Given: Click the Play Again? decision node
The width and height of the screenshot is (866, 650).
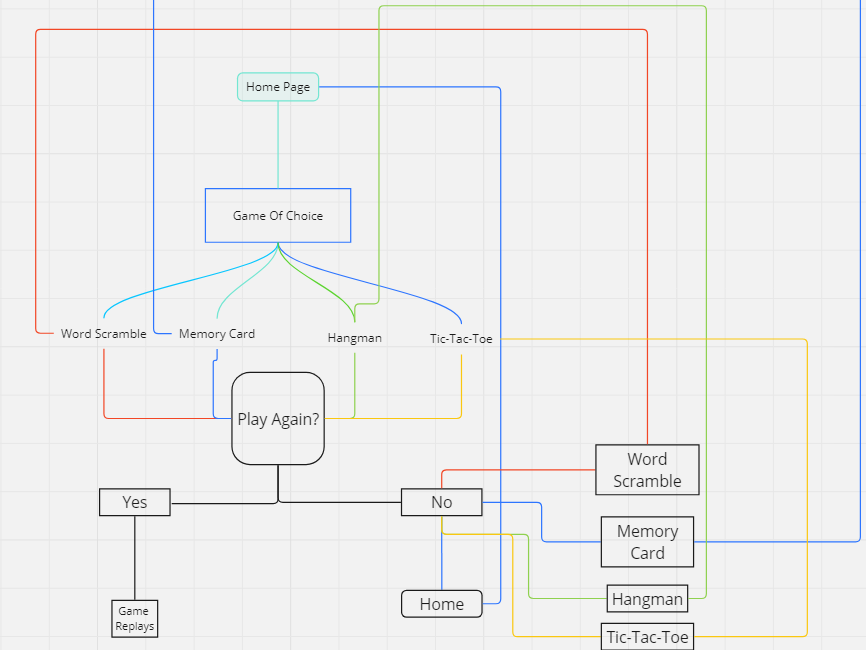Looking at the screenshot, I should (278, 418).
